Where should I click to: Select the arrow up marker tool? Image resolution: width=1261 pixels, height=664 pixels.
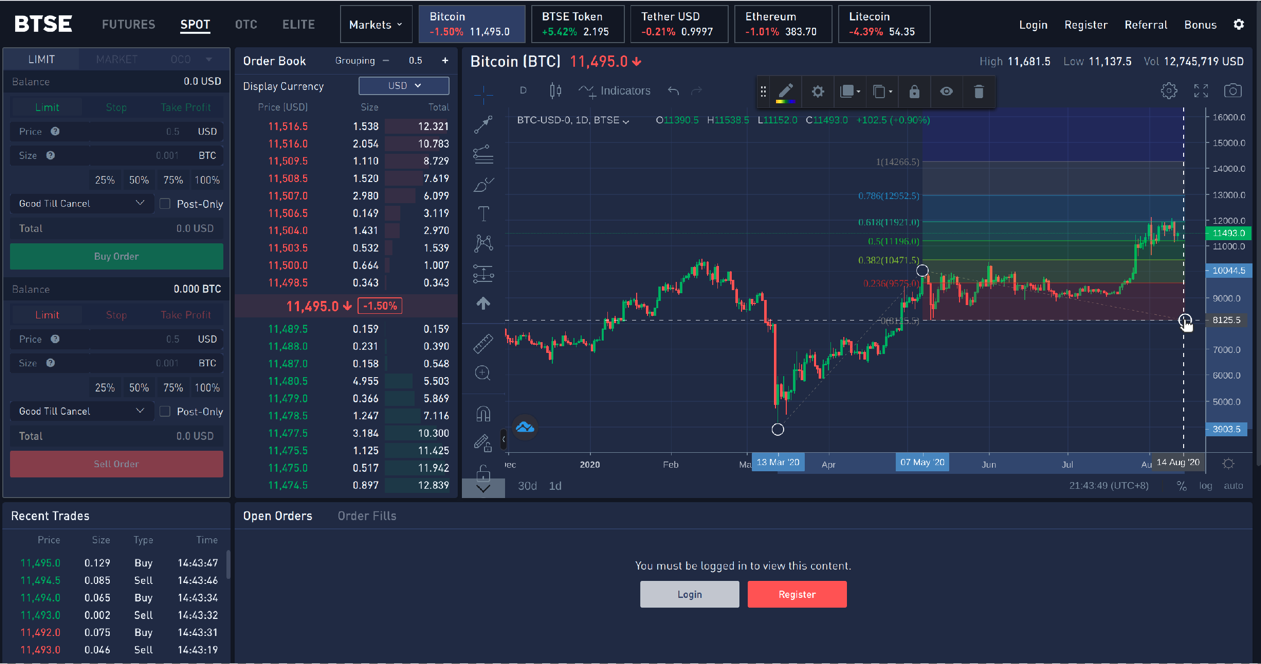pyautogui.click(x=483, y=303)
